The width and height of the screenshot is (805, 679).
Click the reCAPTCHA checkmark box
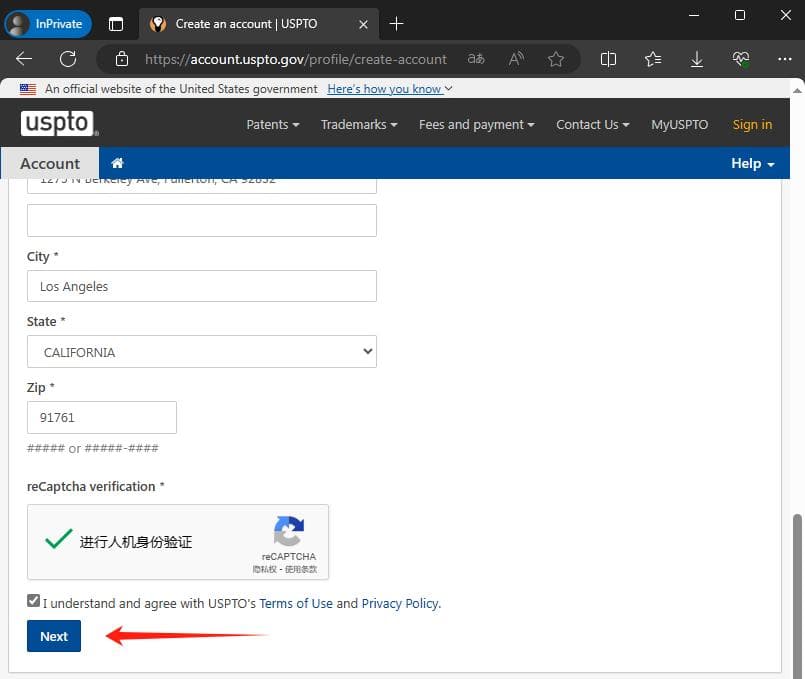(x=59, y=540)
